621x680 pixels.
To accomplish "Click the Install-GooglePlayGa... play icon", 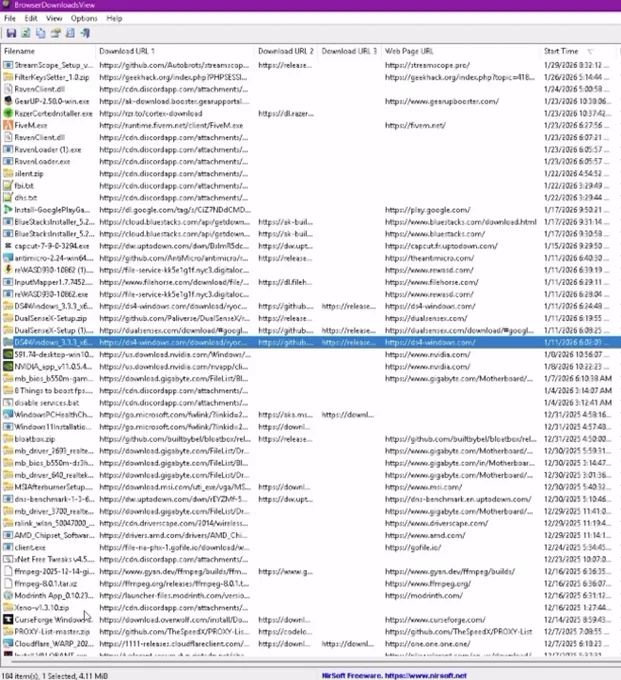I will click(8, 210).
